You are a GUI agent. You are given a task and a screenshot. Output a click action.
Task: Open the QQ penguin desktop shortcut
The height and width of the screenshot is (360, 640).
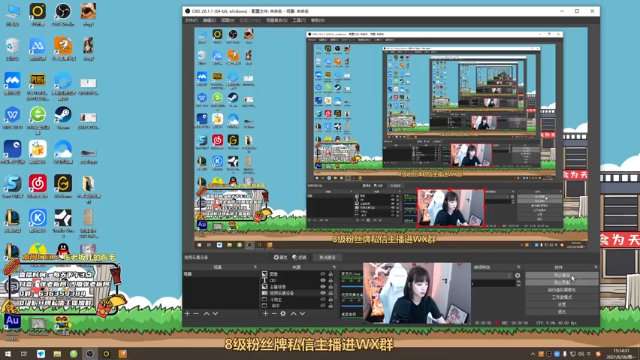[63, 250]
